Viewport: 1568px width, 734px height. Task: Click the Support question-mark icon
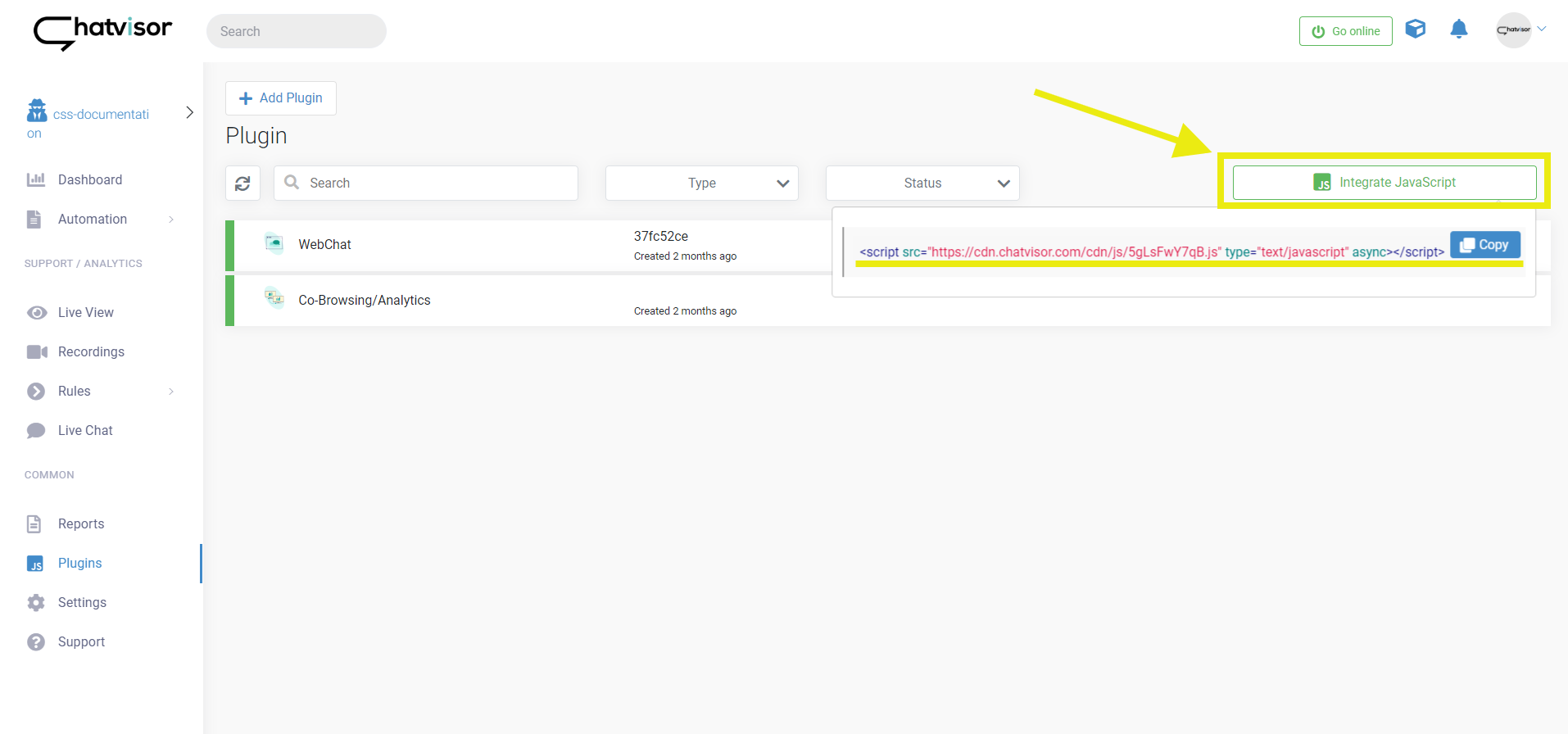click(x=36, y=641)
